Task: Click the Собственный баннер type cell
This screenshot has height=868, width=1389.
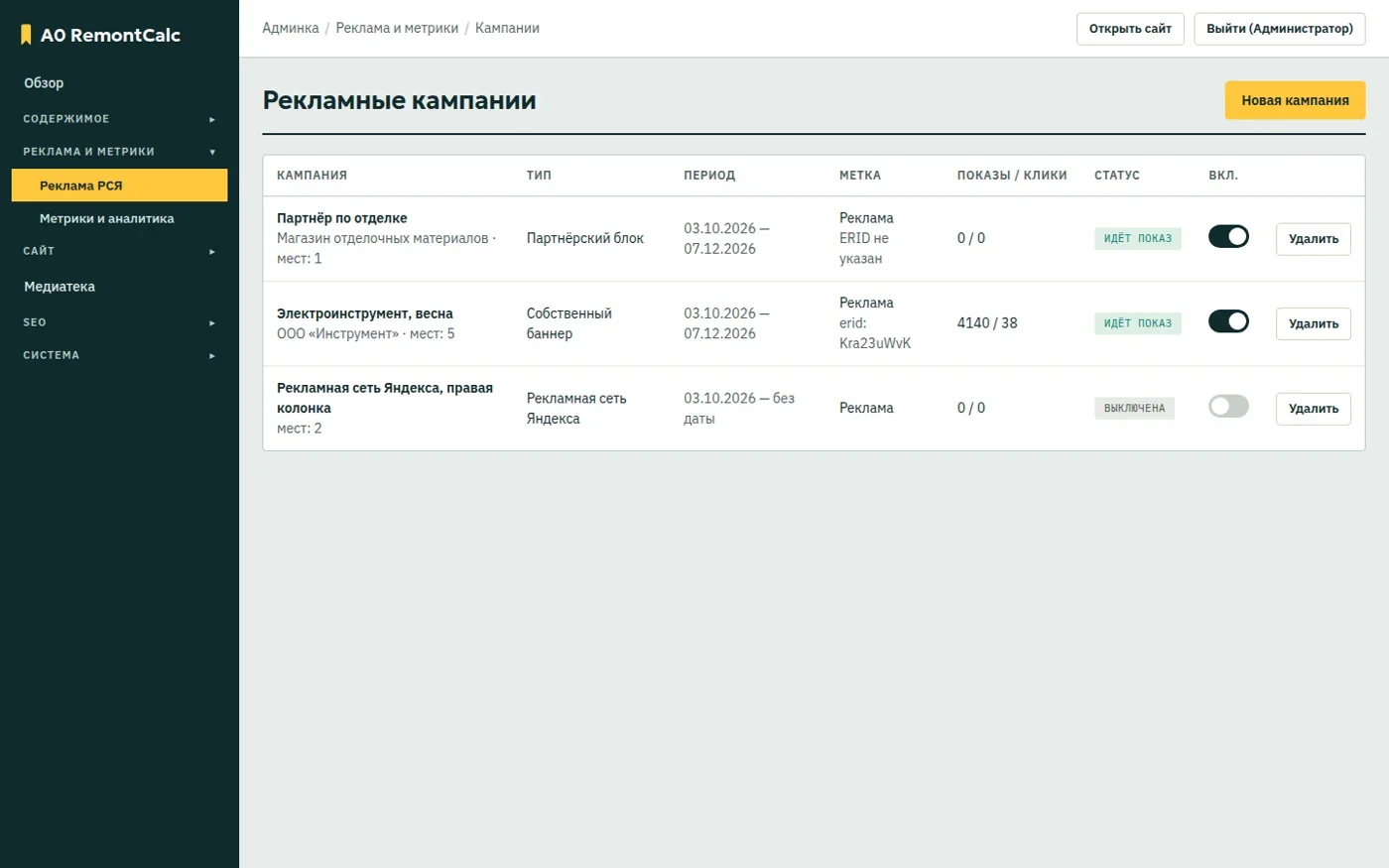Action: [569, 323]
